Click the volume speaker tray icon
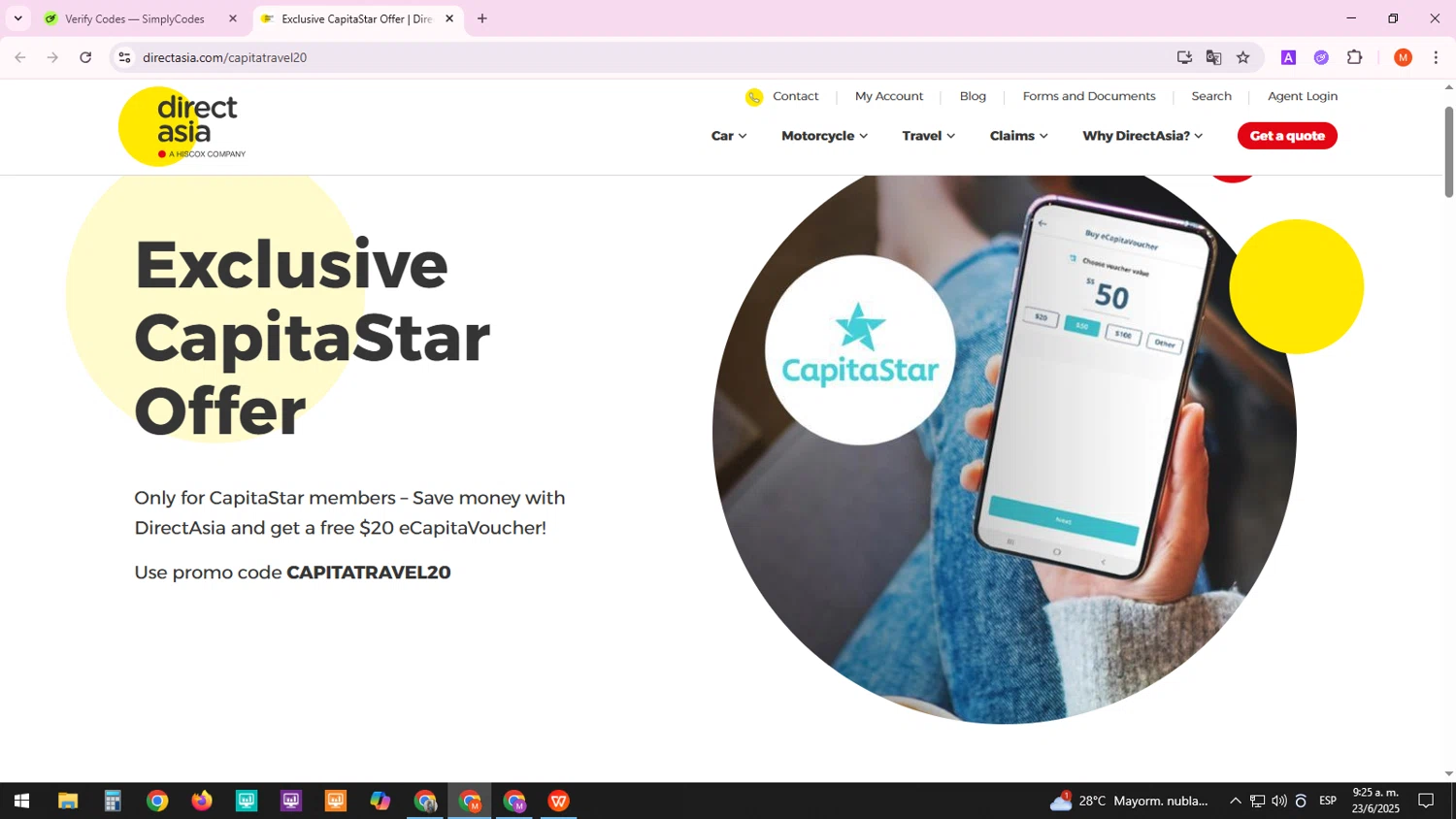This screenshot has width=1456, height=819. 1278,801
